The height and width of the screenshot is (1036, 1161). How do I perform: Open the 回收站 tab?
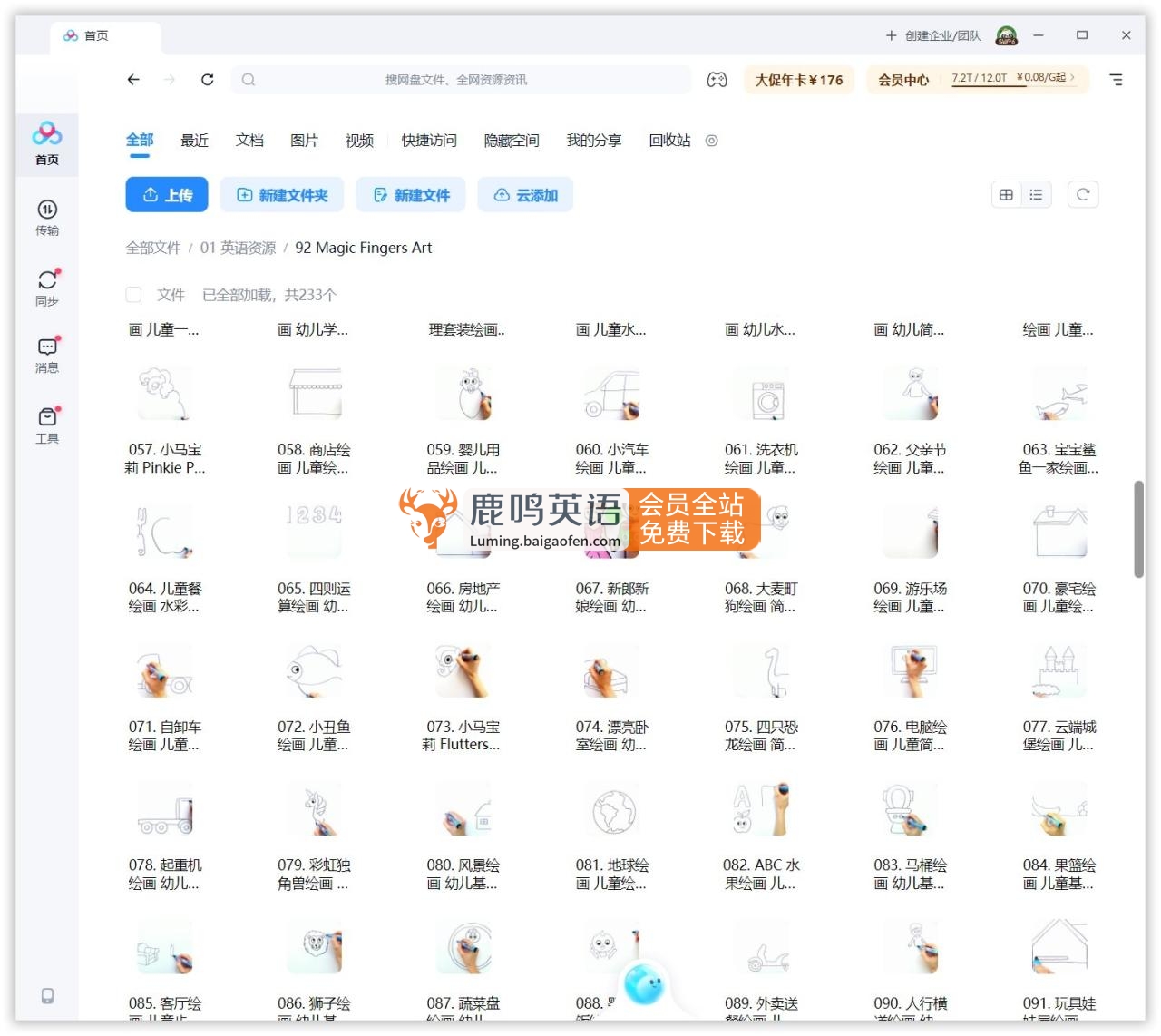click(x=668, y=141)
